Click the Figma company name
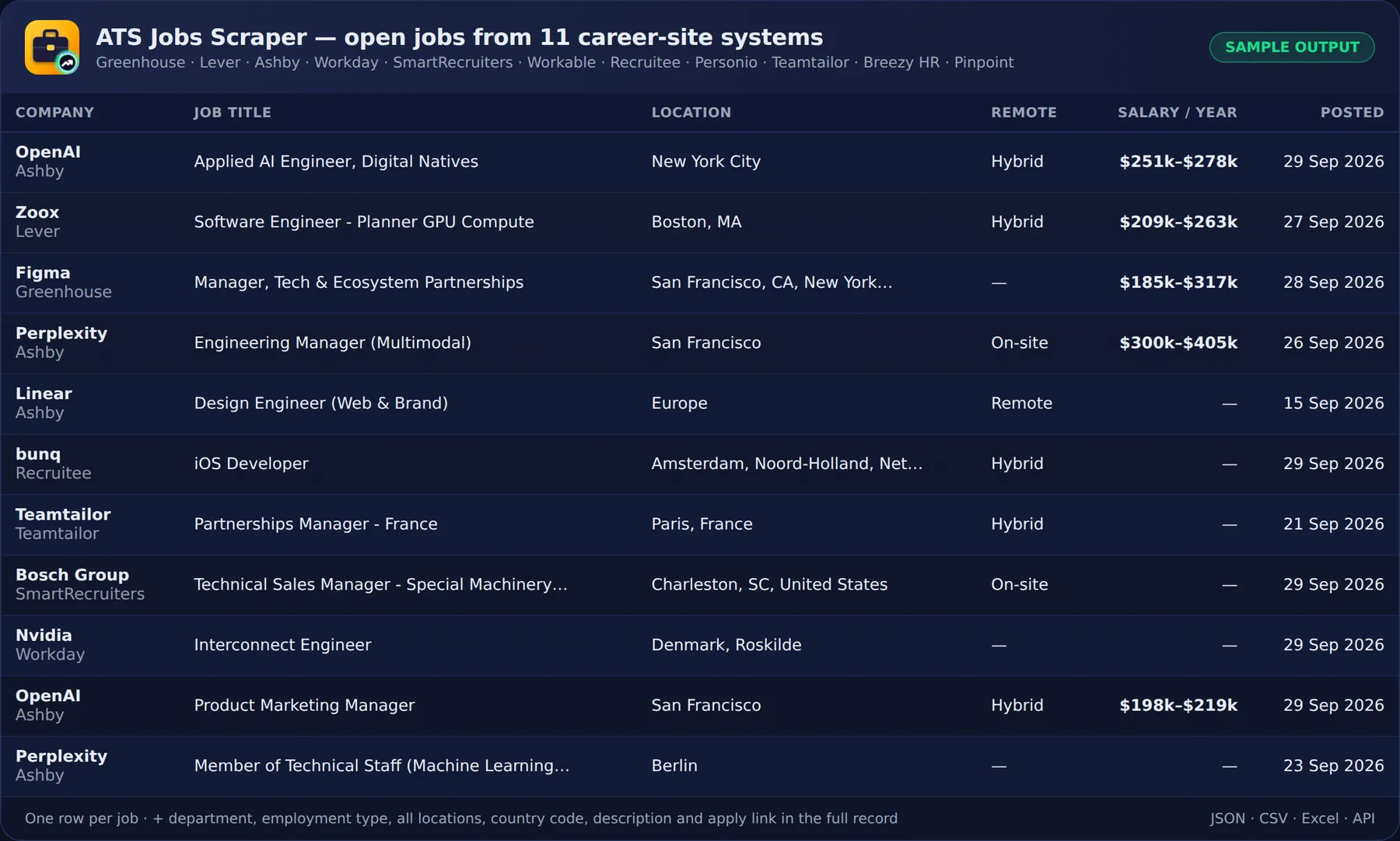Screen dimensions: 1400x841 43,273
